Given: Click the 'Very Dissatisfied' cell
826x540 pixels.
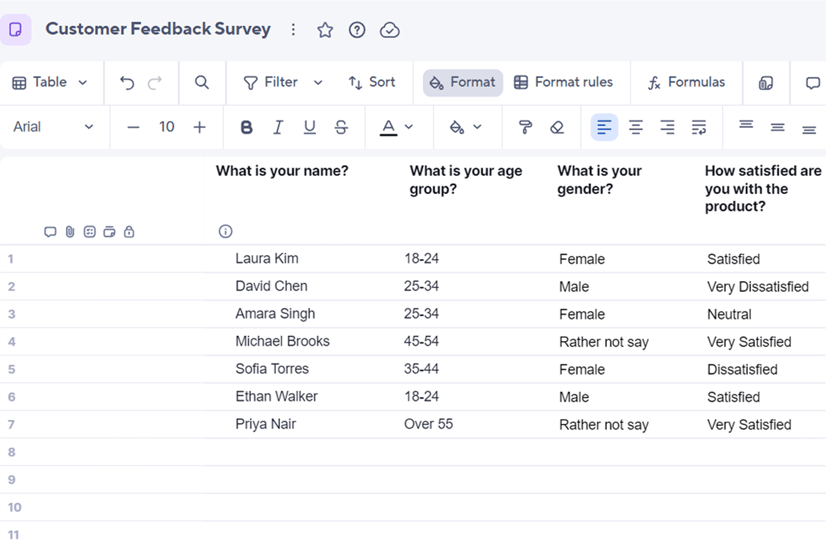Looking at the screenshot, I should point(758,287).
